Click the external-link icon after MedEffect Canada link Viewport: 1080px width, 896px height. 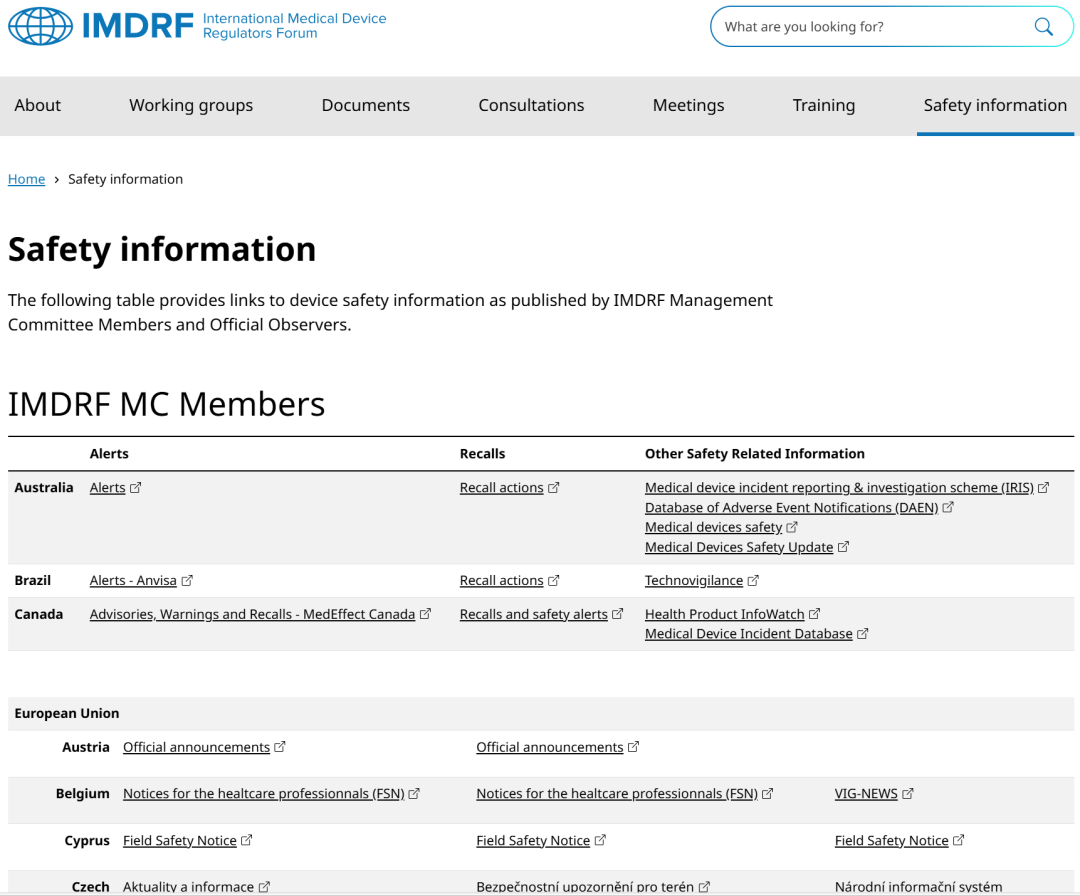(x=426, y=614)
